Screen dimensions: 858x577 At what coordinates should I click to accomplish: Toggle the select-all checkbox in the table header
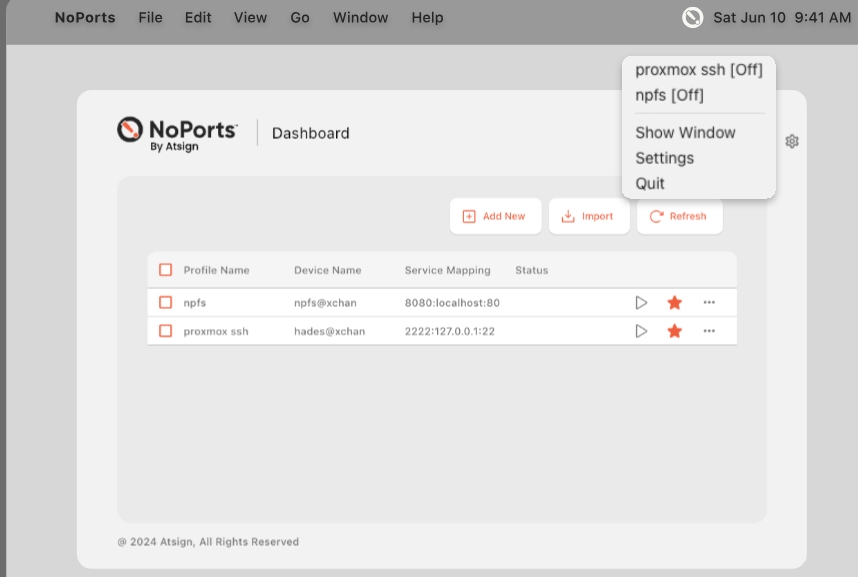click(166, 270)
